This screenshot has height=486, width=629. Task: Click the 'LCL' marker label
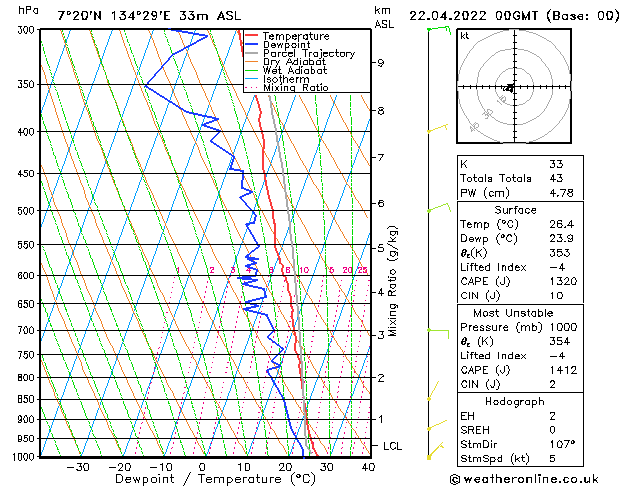click(392, 446)
